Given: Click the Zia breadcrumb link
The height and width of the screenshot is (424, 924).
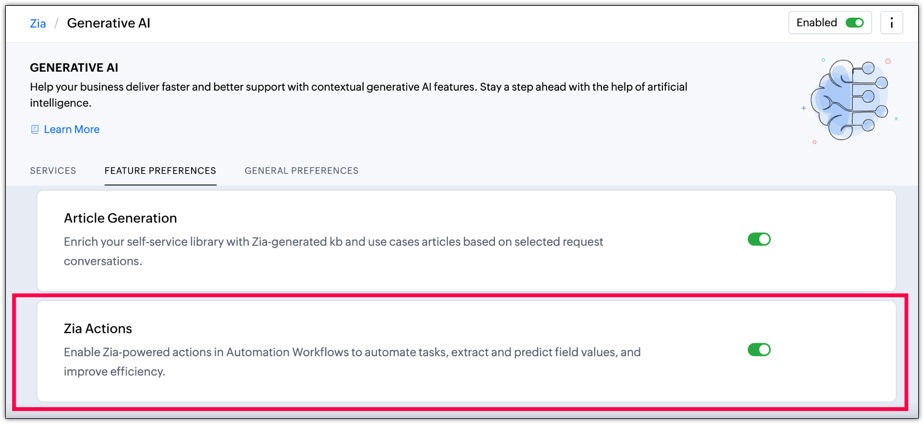Looking at the screenshot, I should click(x=38, y=23).
